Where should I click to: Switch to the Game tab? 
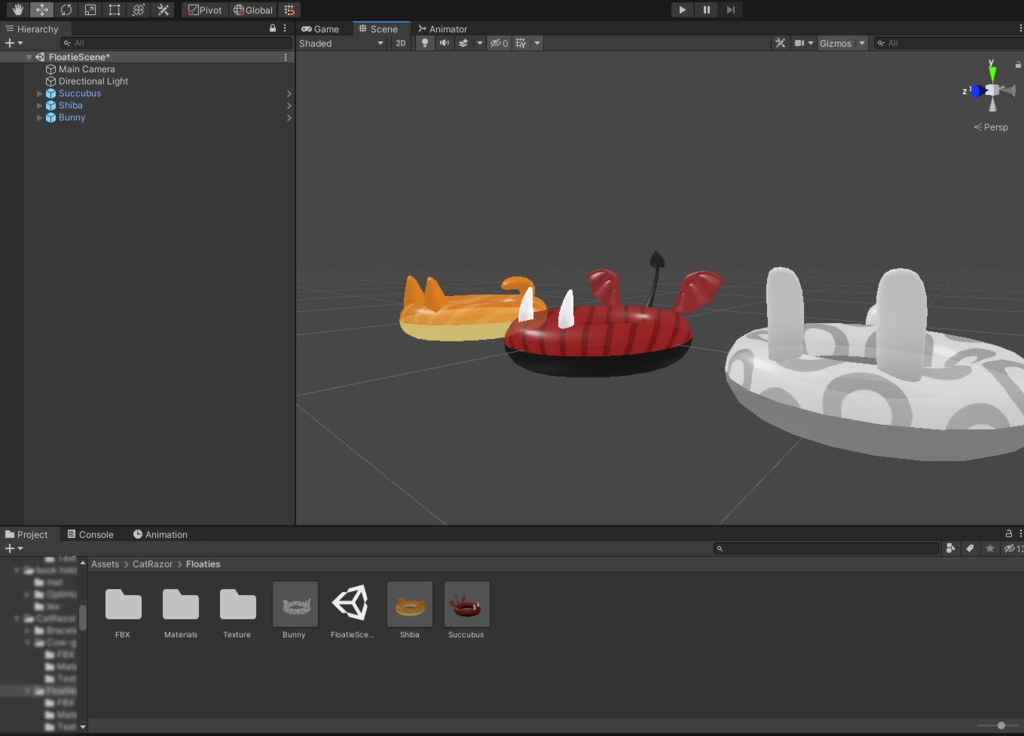(x=321, y=29)
